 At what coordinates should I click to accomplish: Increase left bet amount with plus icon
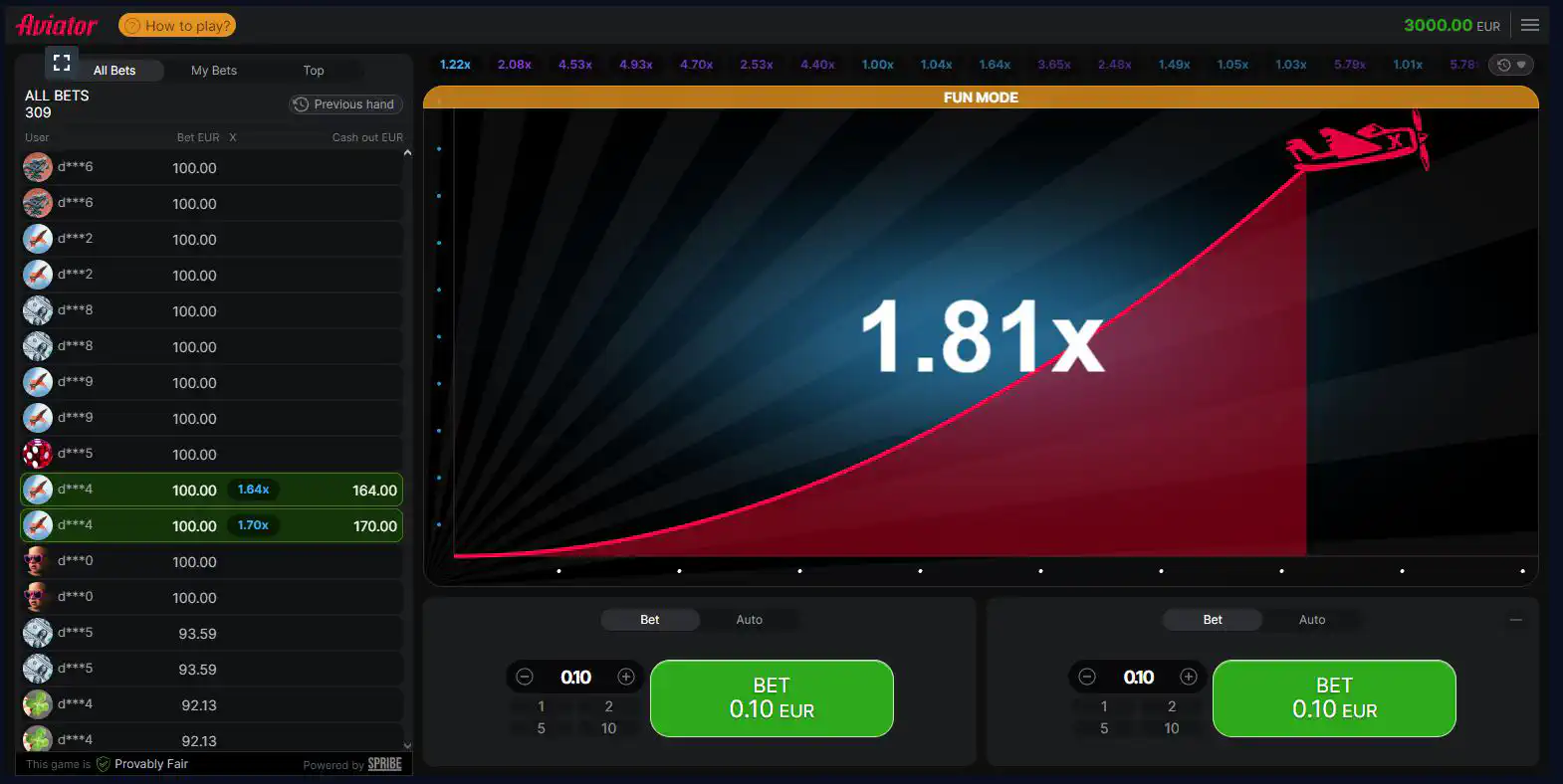626,678
